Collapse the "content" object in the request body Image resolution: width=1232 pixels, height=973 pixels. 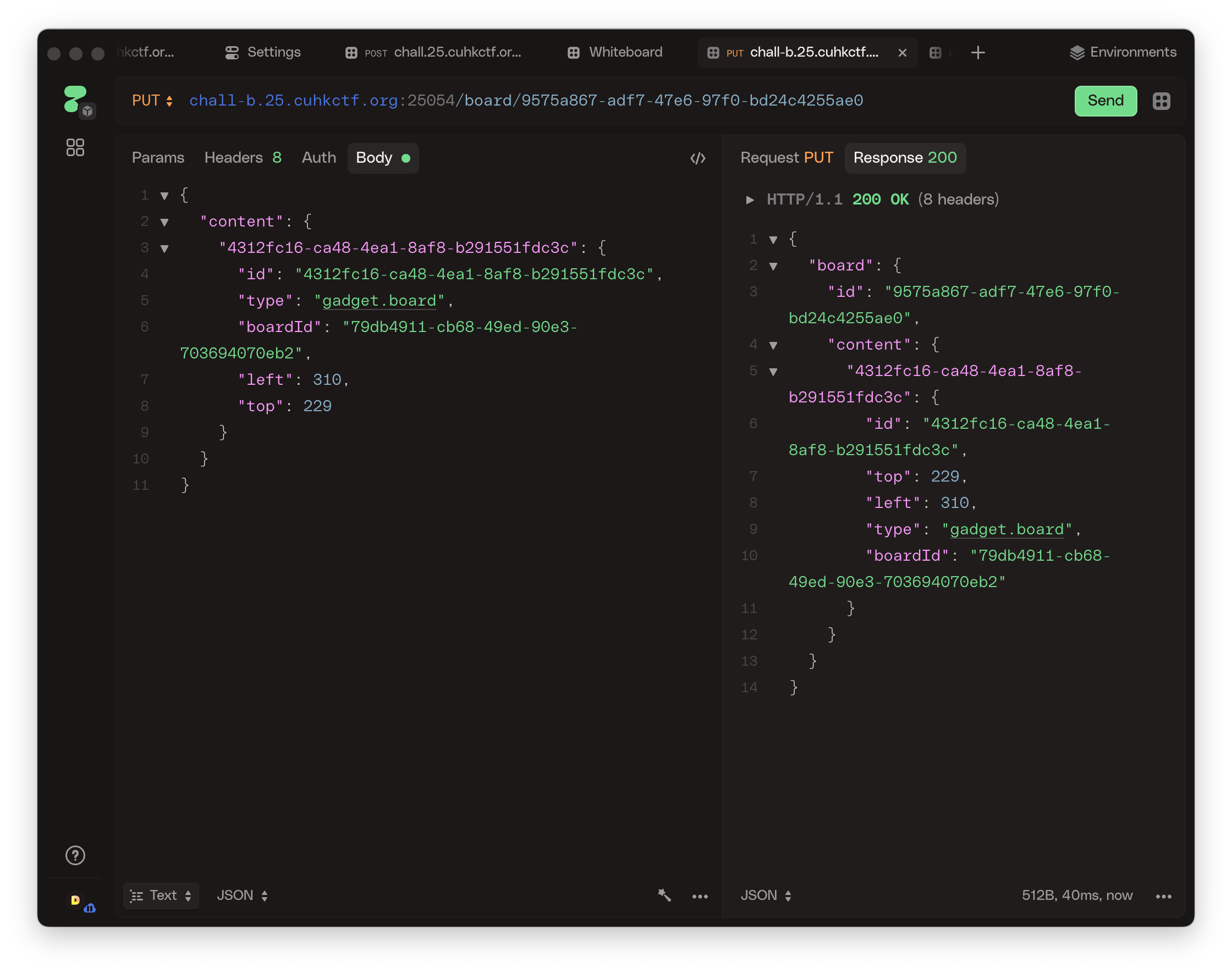164,222
